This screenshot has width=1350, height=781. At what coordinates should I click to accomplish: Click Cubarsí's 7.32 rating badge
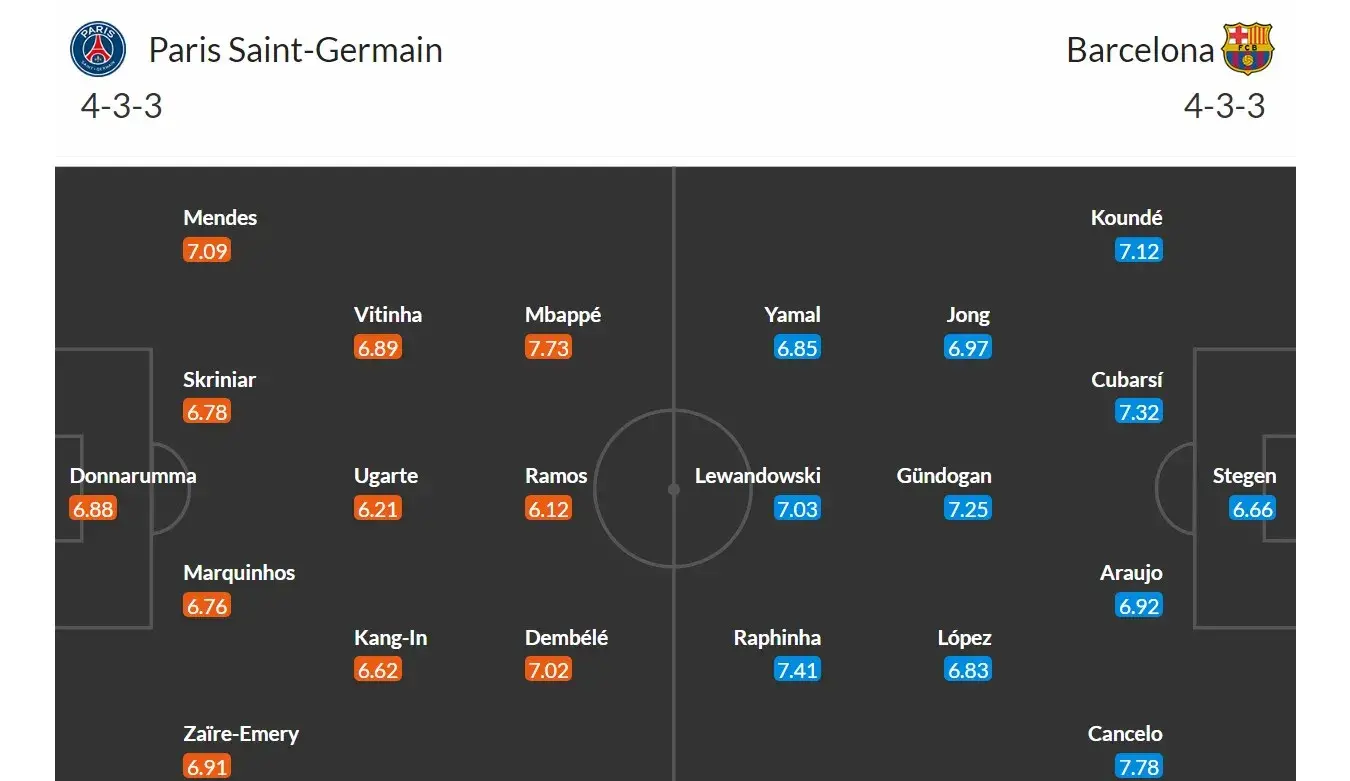(1139, 412)
